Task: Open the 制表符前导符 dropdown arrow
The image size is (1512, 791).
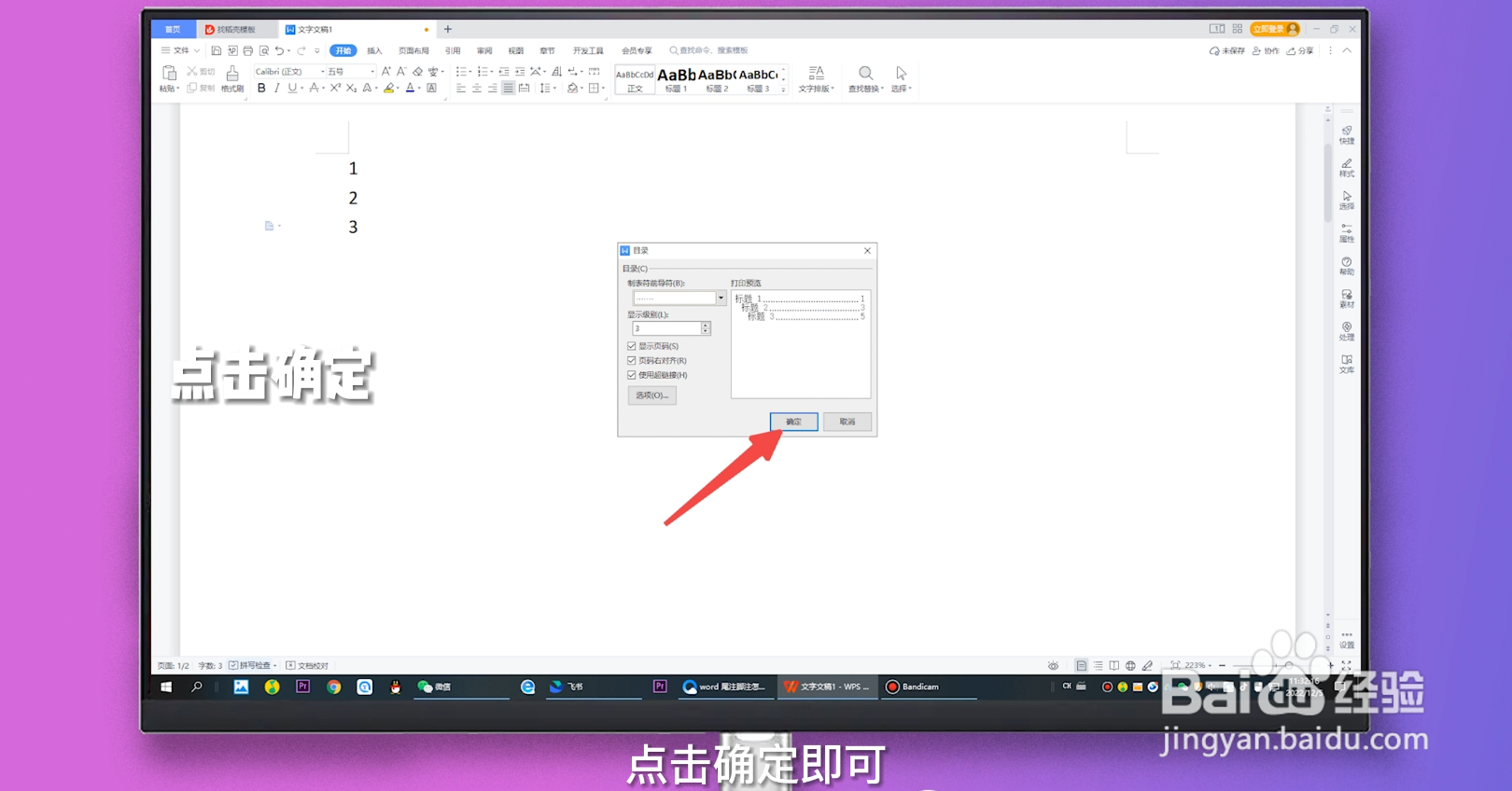Action: pos(721,298)
